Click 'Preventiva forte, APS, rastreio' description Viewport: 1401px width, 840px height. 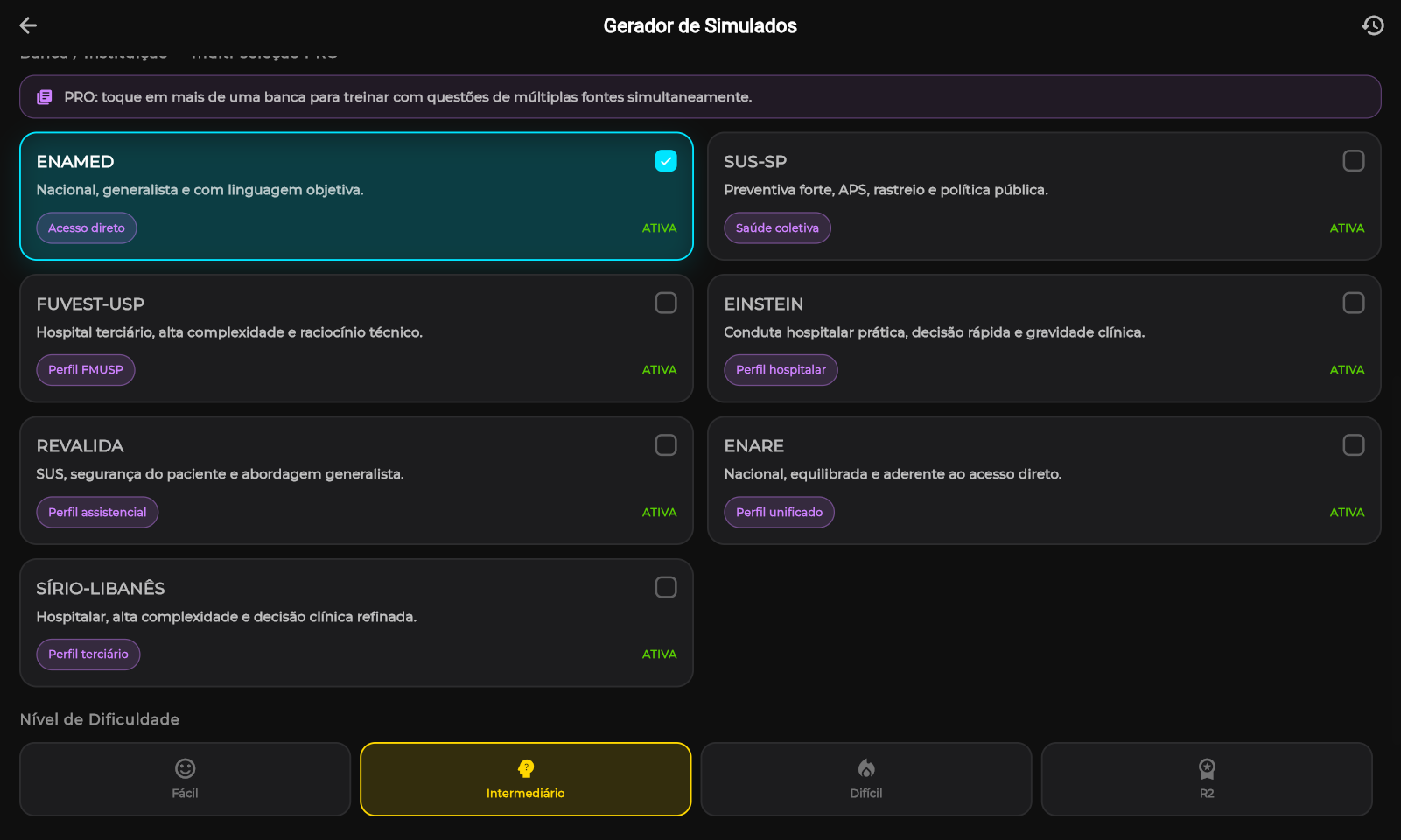click(x=886, y=190)
